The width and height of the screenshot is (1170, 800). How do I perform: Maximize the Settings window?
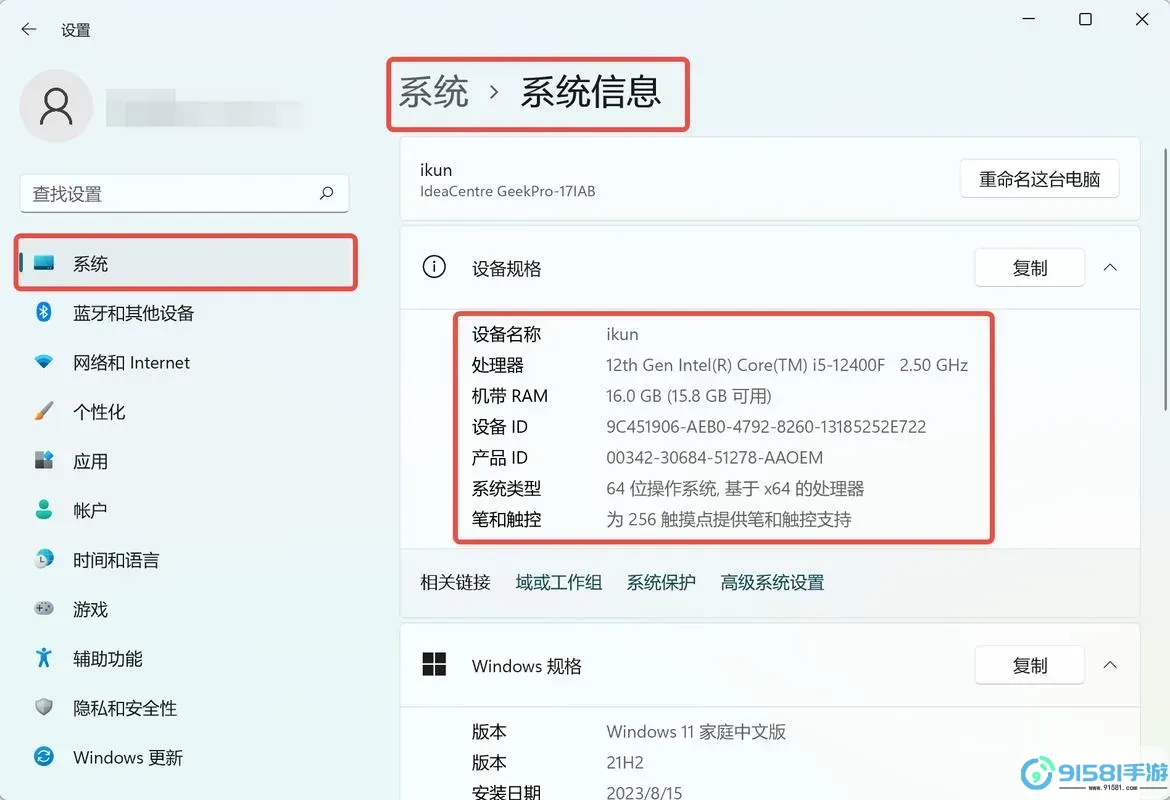click(x=1086, y=19)
